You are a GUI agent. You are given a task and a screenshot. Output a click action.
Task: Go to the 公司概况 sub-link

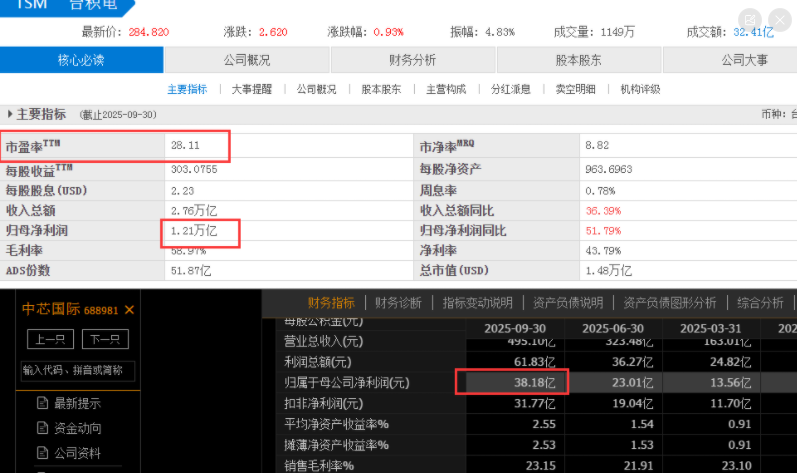click(316, 89)
